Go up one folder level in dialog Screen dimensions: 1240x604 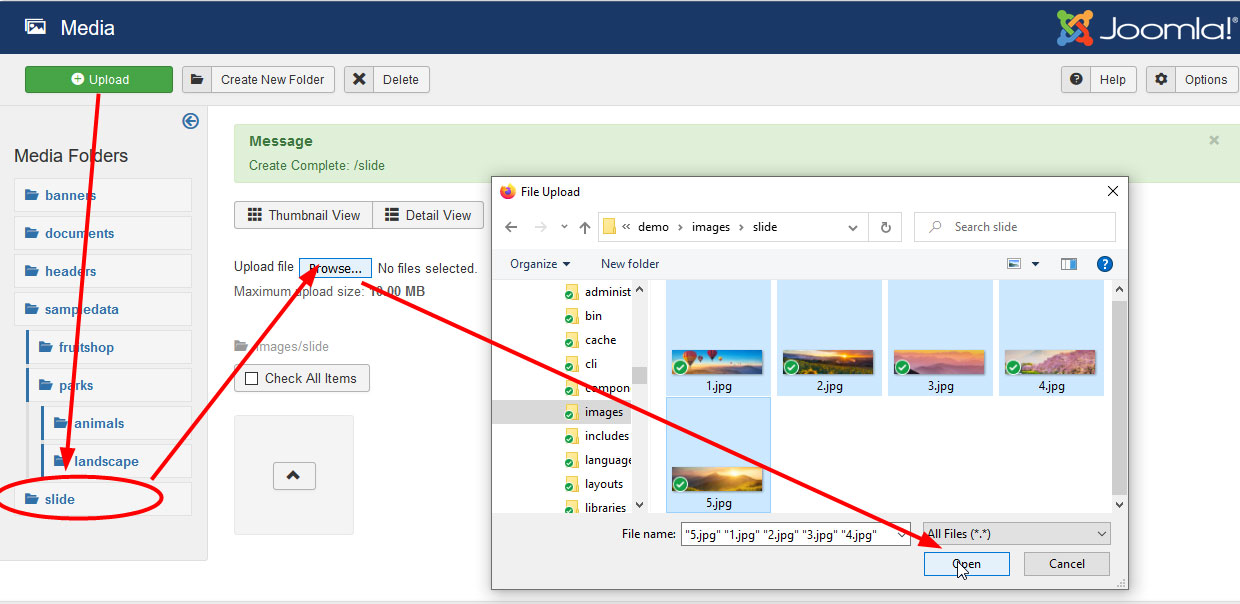(x=585, y=227)
